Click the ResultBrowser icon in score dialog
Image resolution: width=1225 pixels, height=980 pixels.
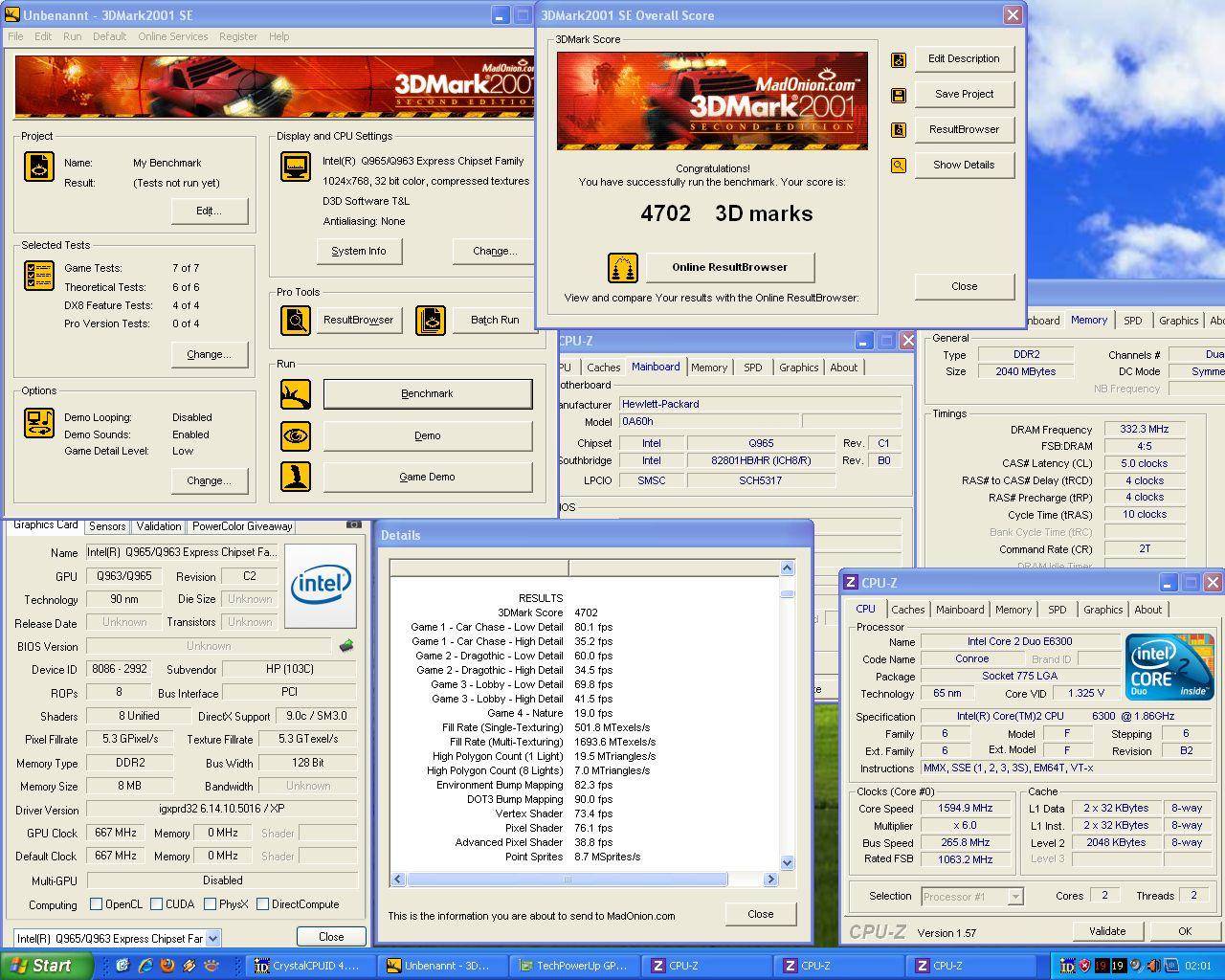click(898, 130)
